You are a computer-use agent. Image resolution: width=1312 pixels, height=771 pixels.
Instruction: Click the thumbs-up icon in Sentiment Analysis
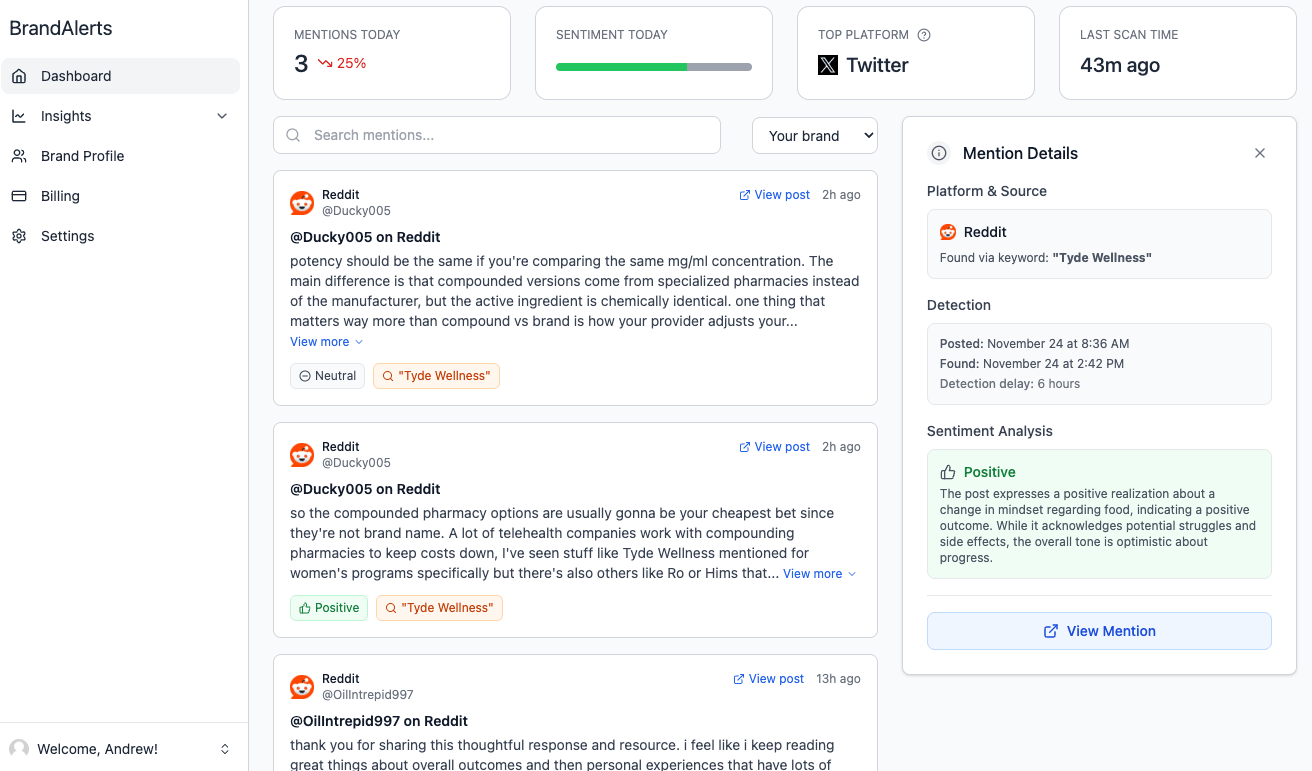click(x=948, y=472)
